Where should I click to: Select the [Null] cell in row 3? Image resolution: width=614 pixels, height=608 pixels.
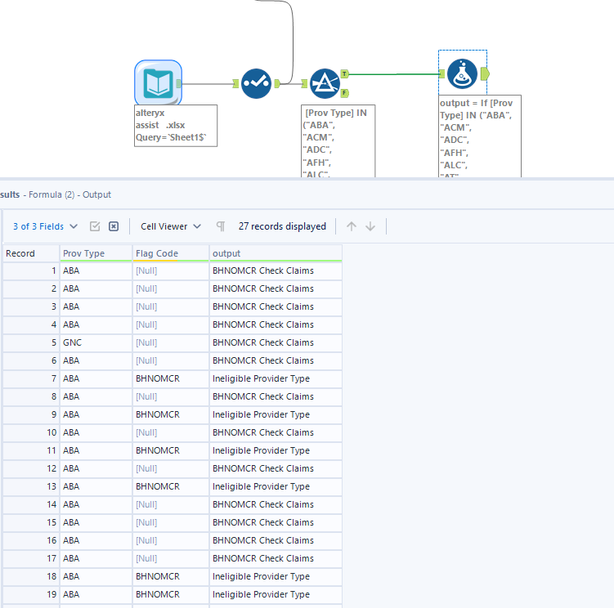click(171, 307)
